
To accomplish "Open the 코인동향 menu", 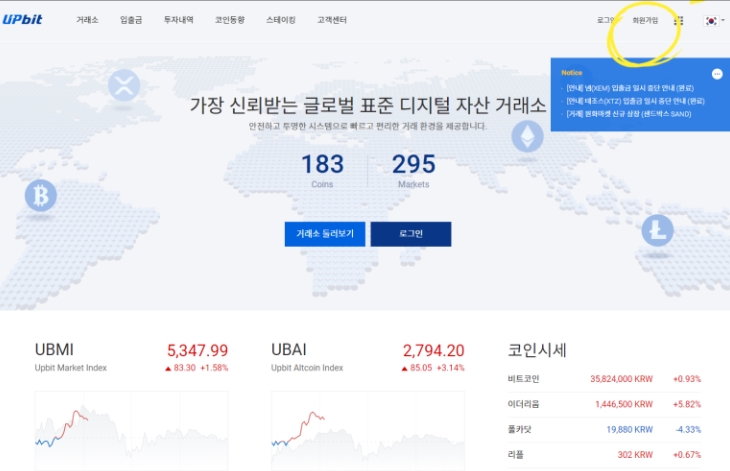I will click(x=230, y=20).
